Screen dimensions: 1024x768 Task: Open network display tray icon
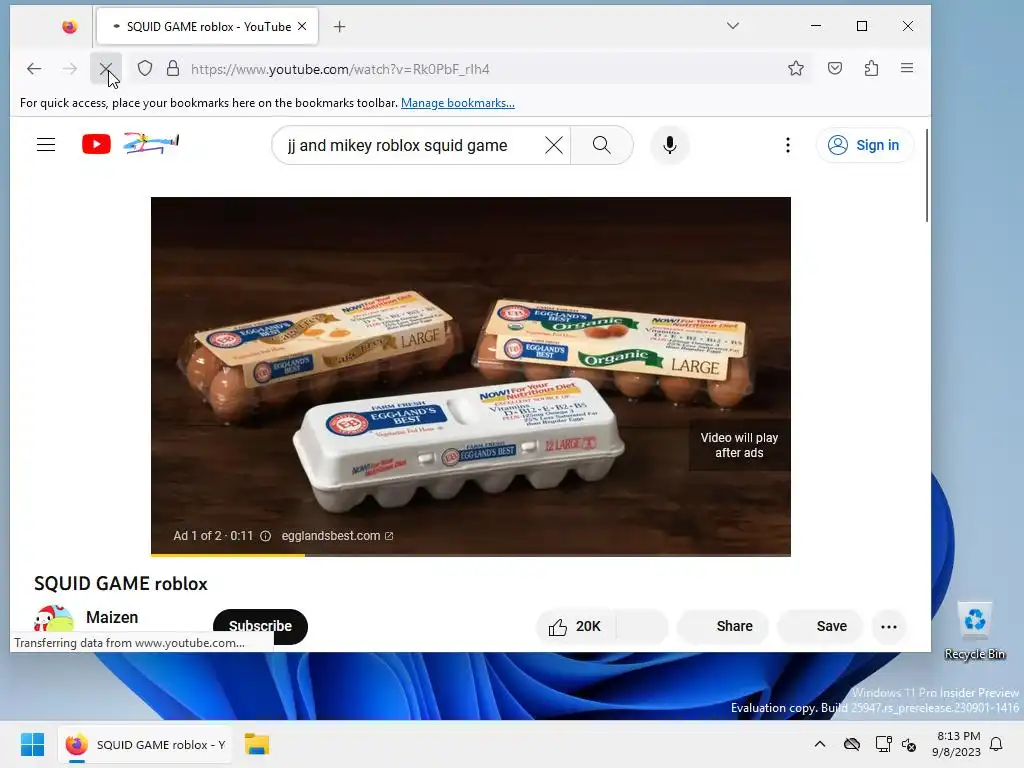883,744
